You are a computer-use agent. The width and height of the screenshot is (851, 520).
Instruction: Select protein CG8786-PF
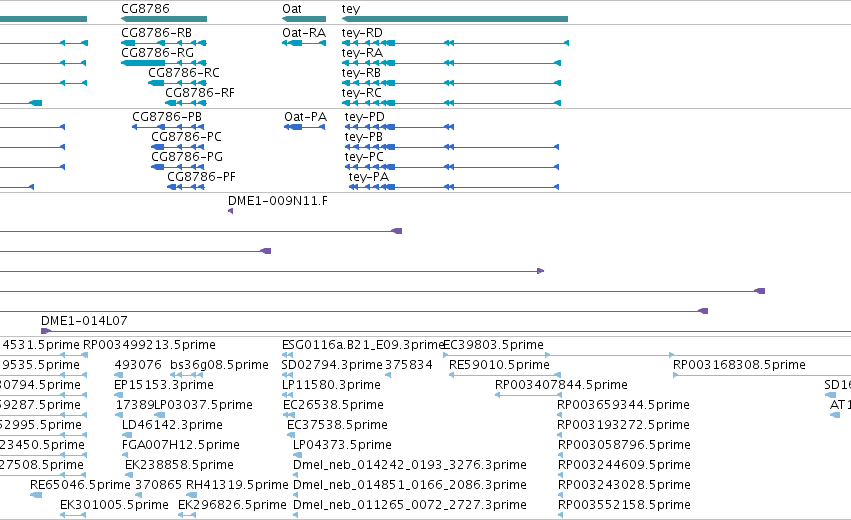186,187
